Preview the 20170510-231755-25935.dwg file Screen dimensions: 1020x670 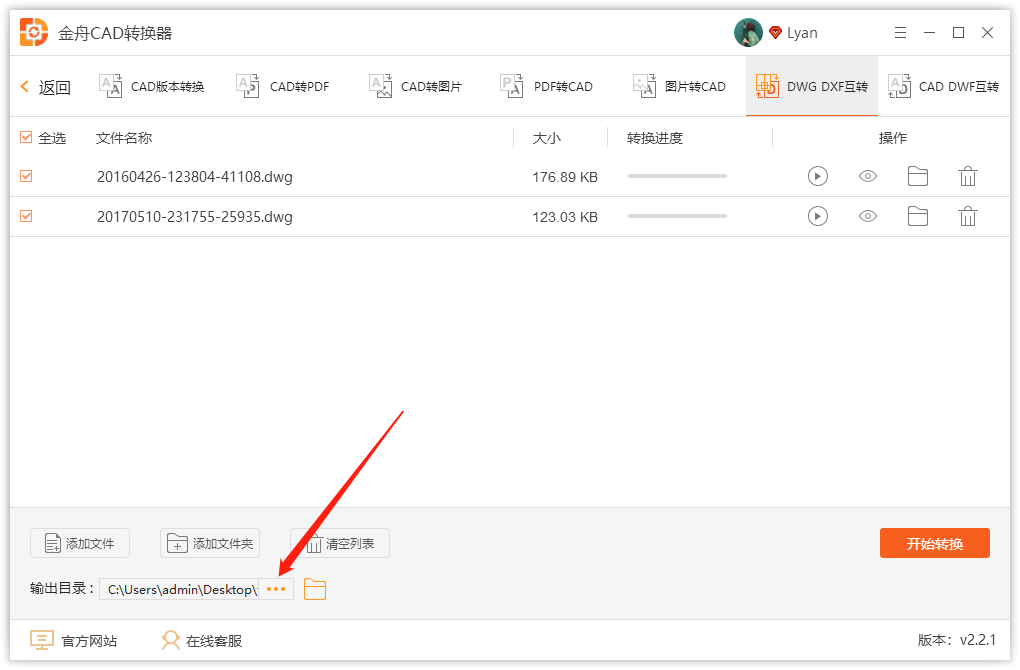click(867, 216)
